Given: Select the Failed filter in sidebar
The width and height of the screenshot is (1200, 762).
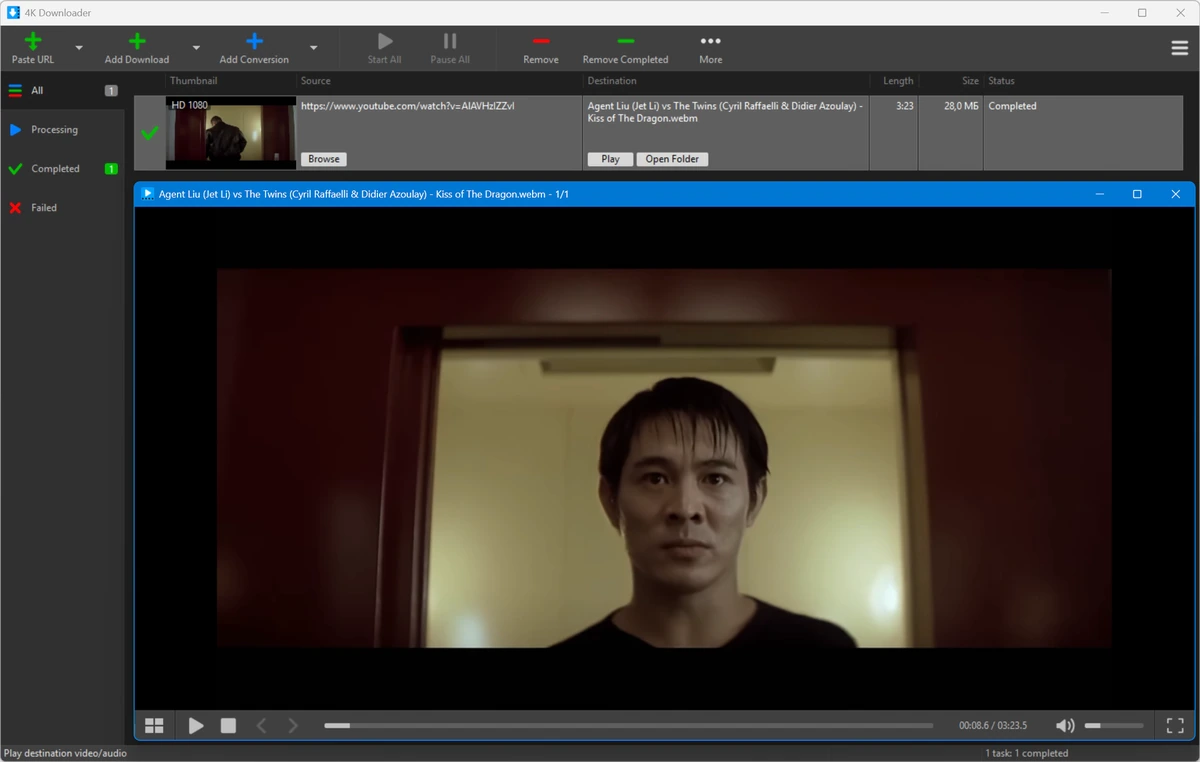Looking at the screenshot, I should coord(62,207).
